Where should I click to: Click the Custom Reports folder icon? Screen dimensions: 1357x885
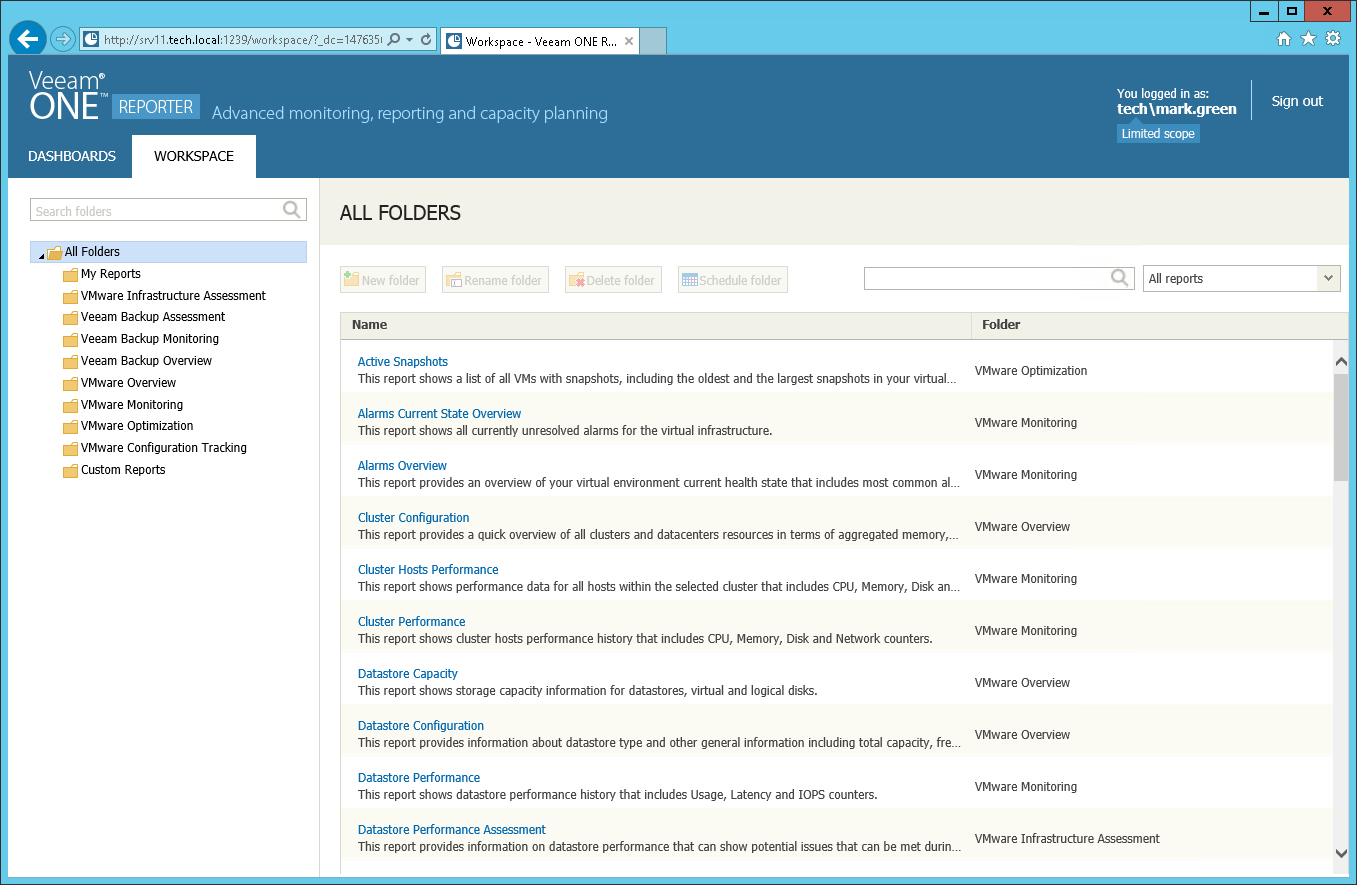[70, 471]
